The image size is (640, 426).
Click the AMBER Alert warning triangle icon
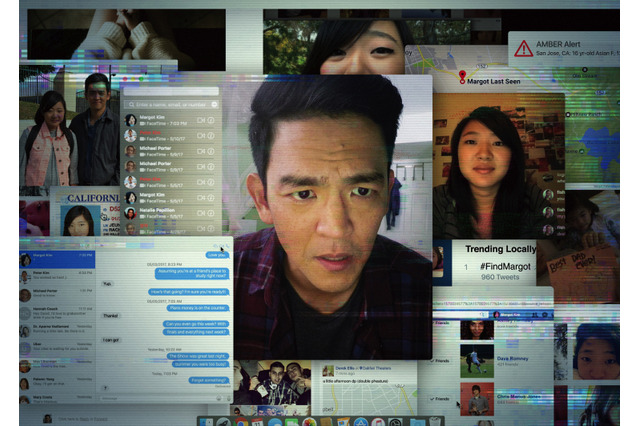[523, 47]
